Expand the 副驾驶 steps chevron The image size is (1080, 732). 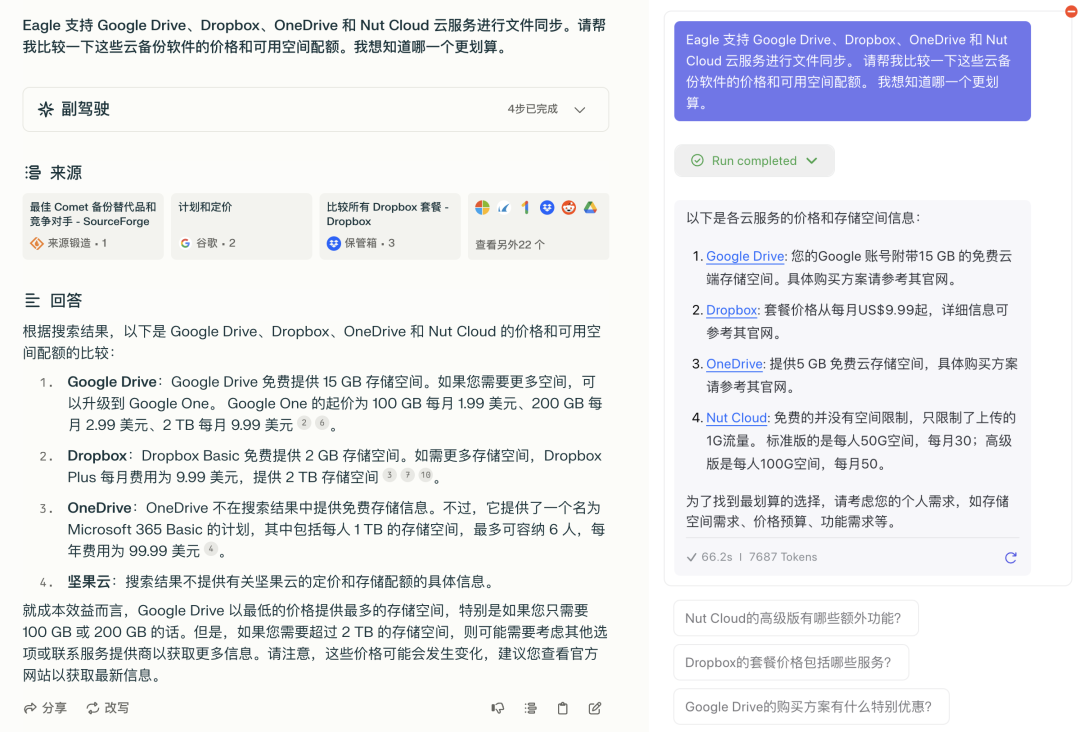pos(580,109)
